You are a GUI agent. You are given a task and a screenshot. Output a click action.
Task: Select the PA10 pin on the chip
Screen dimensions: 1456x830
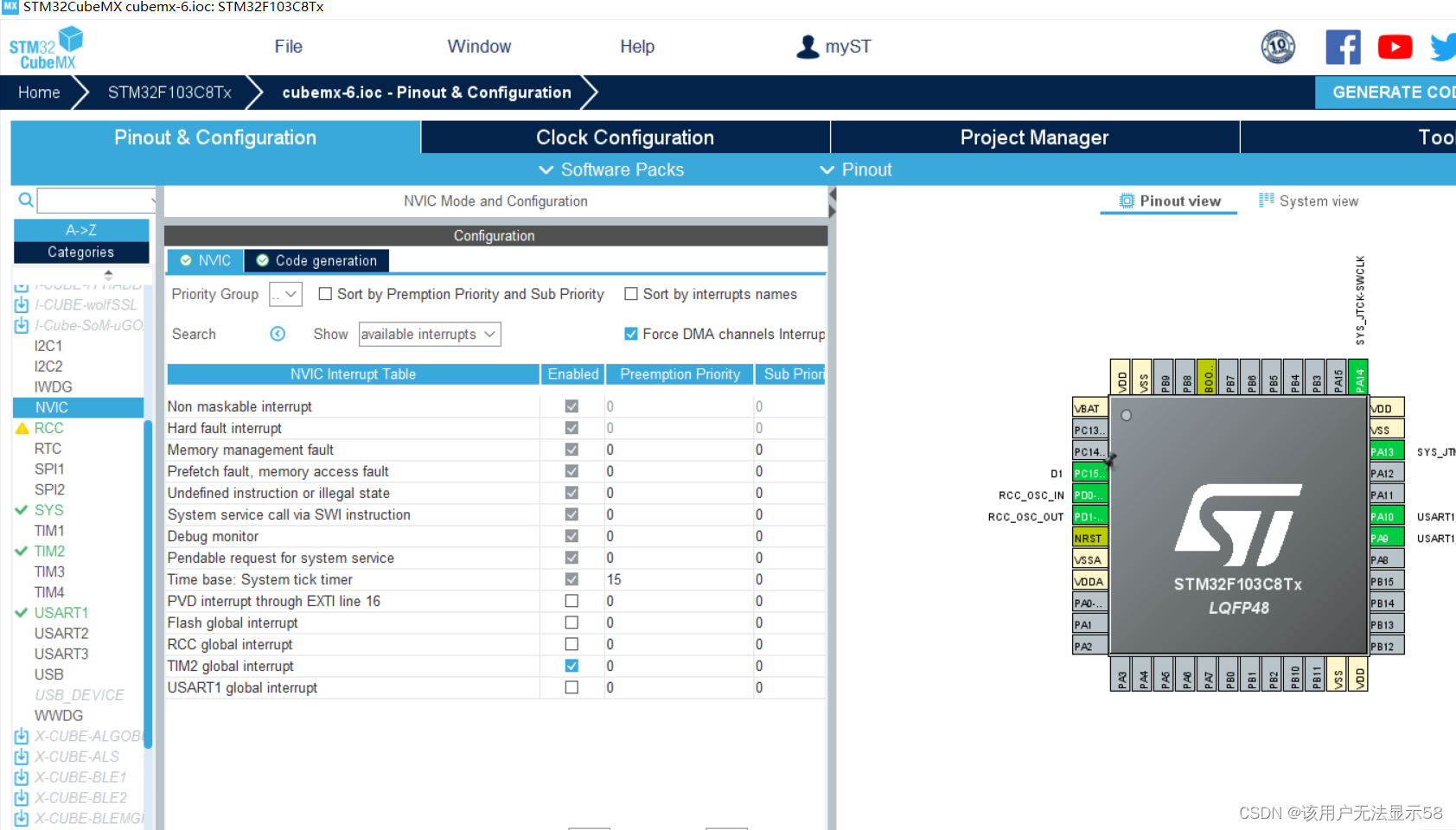(x=1386, y=516)
